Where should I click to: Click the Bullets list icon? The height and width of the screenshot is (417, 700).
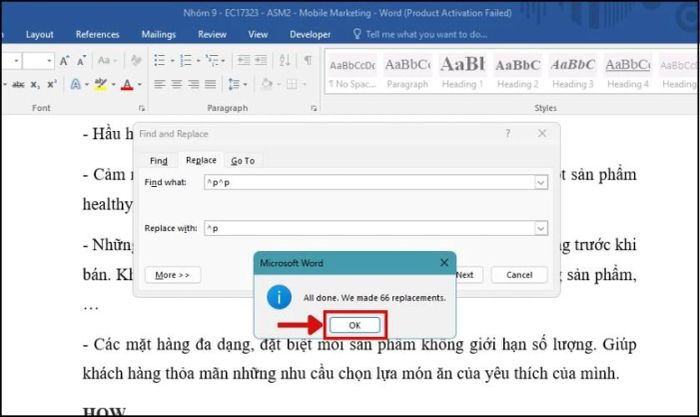(159, 60)
